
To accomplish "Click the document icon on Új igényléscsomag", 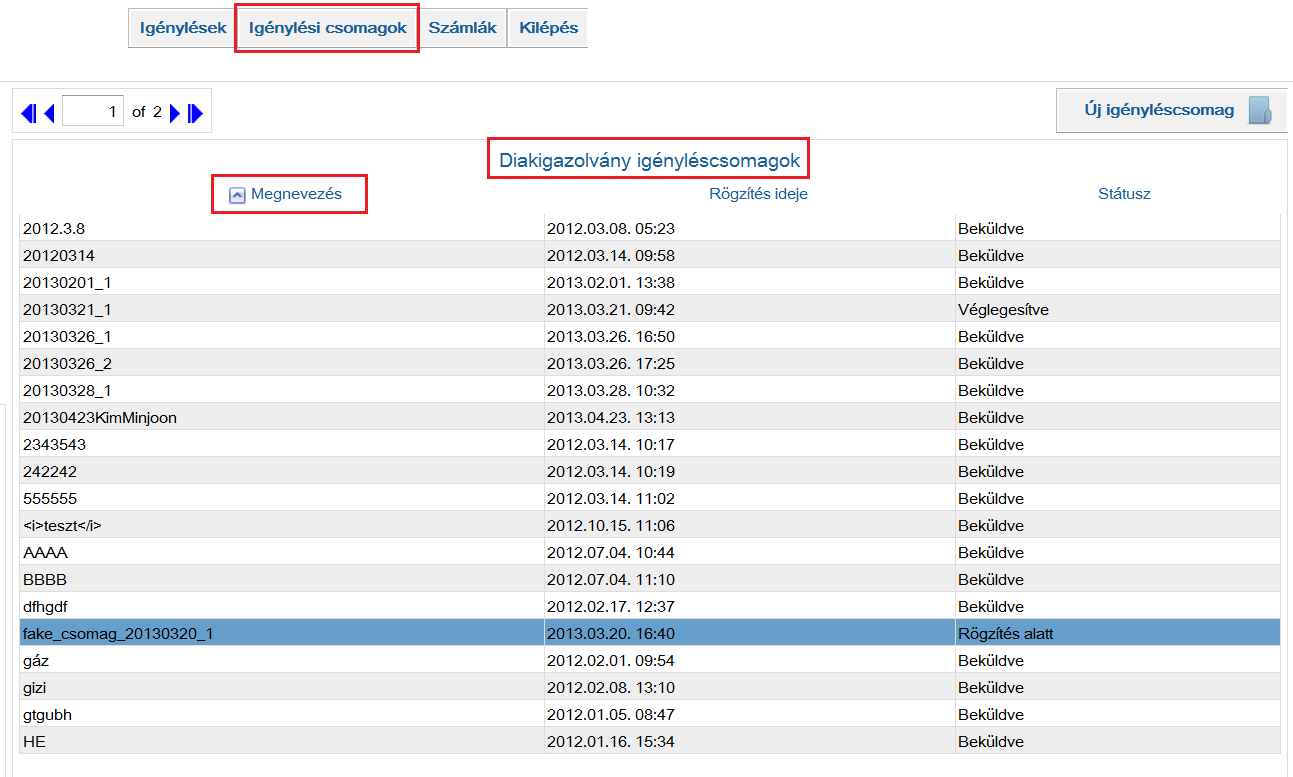I will point(1260,111).
